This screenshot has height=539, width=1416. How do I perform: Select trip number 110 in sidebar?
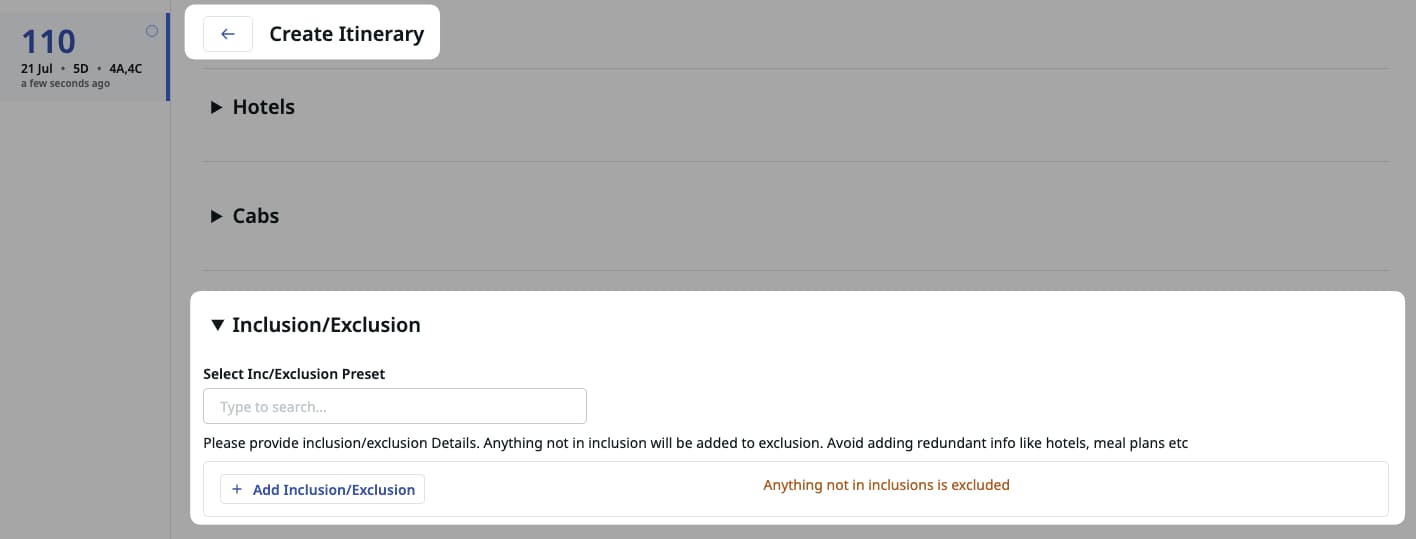(x=48, y=42)
